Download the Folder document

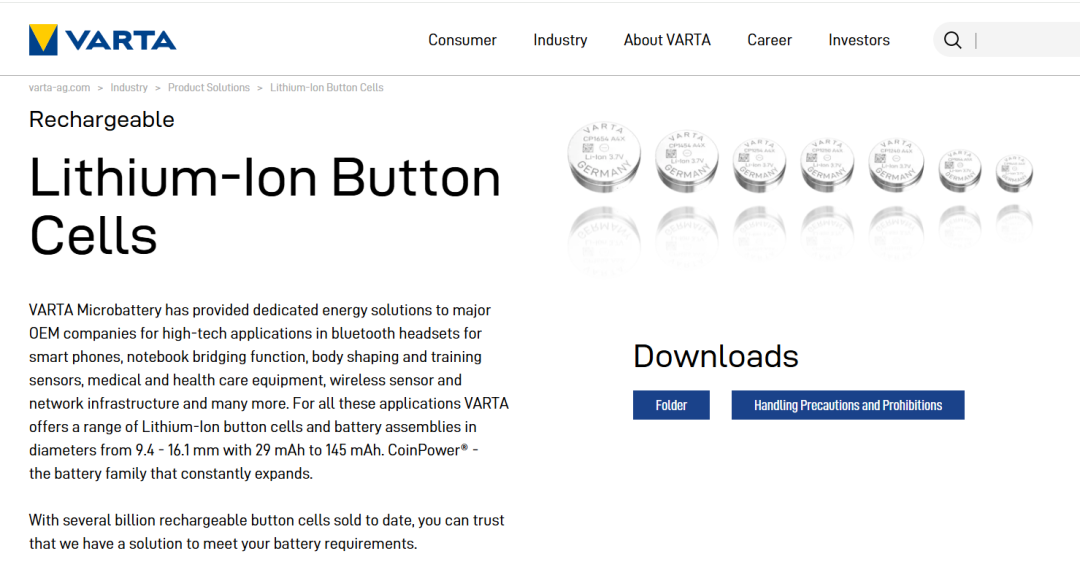671,405
